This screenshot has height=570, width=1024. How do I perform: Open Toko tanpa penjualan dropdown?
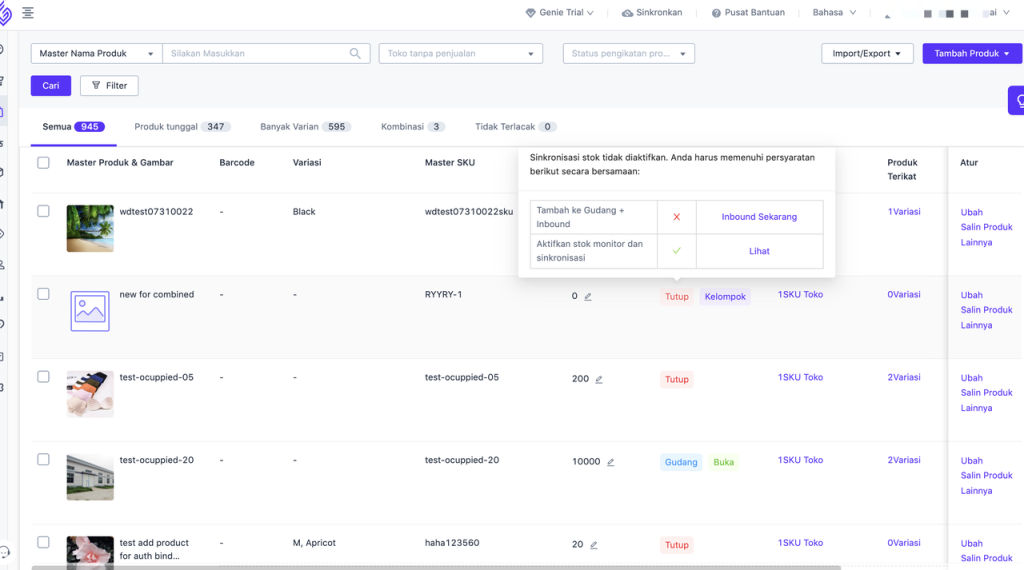tap(460, 54)
